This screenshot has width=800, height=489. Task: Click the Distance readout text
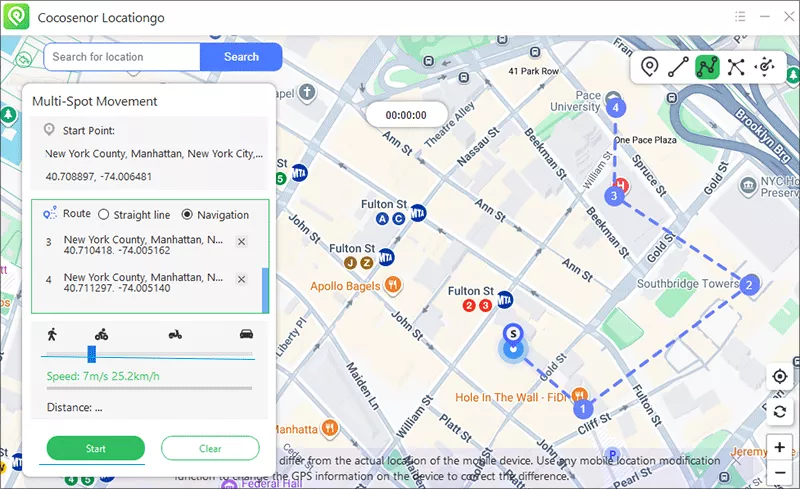tap(74, 408)
